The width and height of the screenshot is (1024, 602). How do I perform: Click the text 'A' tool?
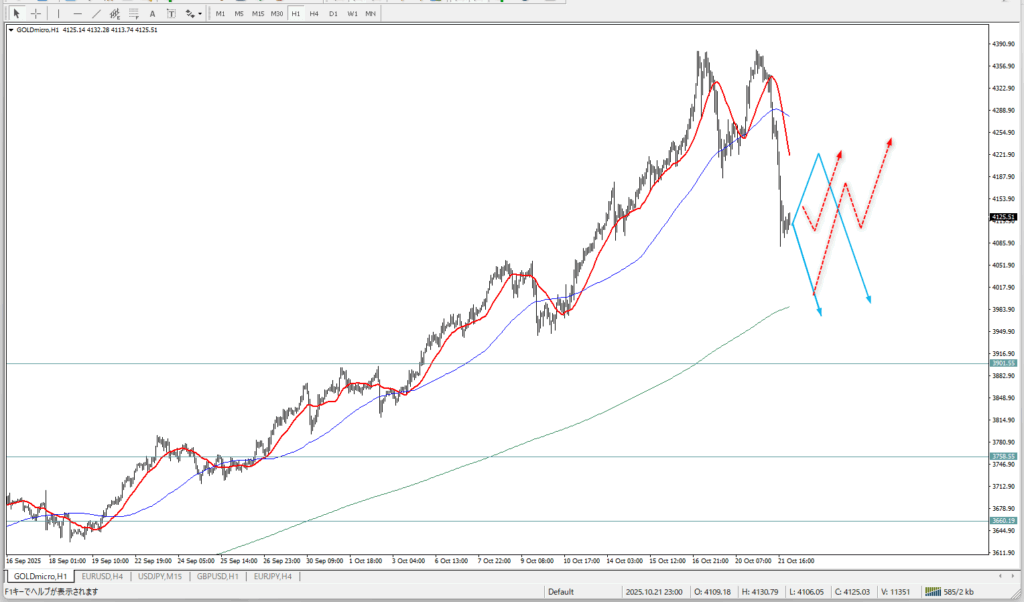click(154, 14)
